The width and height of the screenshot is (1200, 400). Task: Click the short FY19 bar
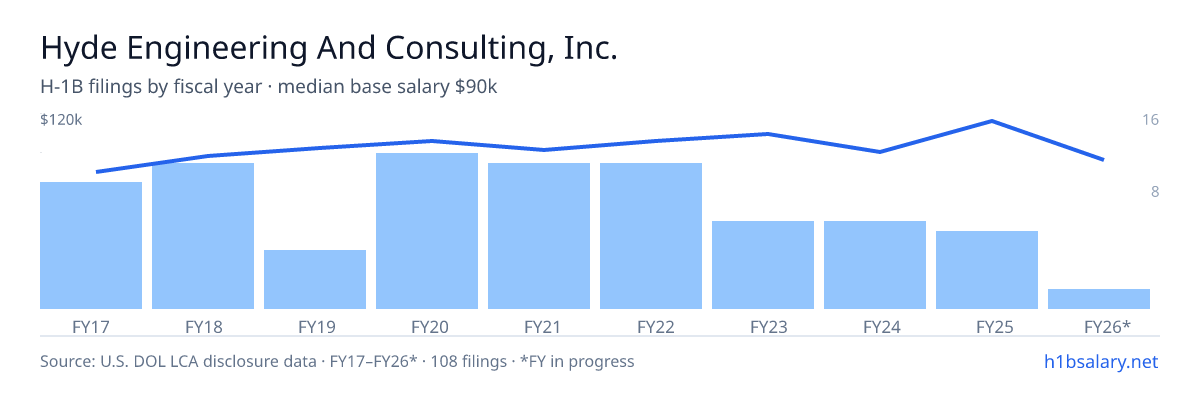315,279
